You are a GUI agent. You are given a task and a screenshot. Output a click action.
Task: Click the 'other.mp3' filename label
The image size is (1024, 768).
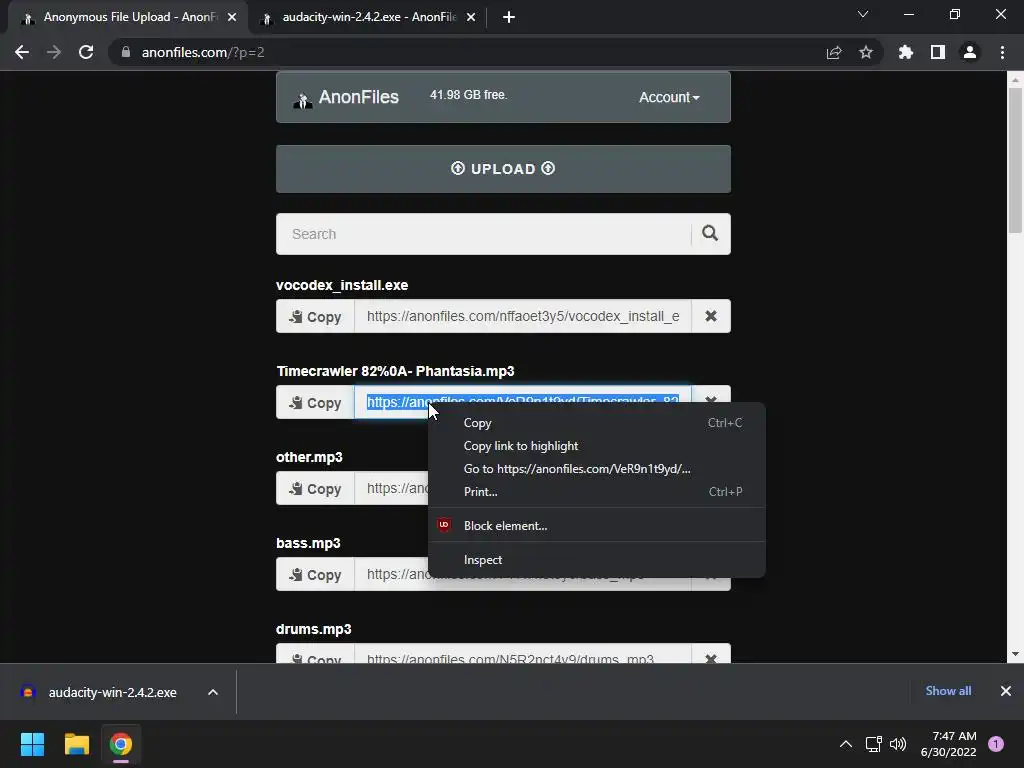pyautogui.click(x=309, y=457)
